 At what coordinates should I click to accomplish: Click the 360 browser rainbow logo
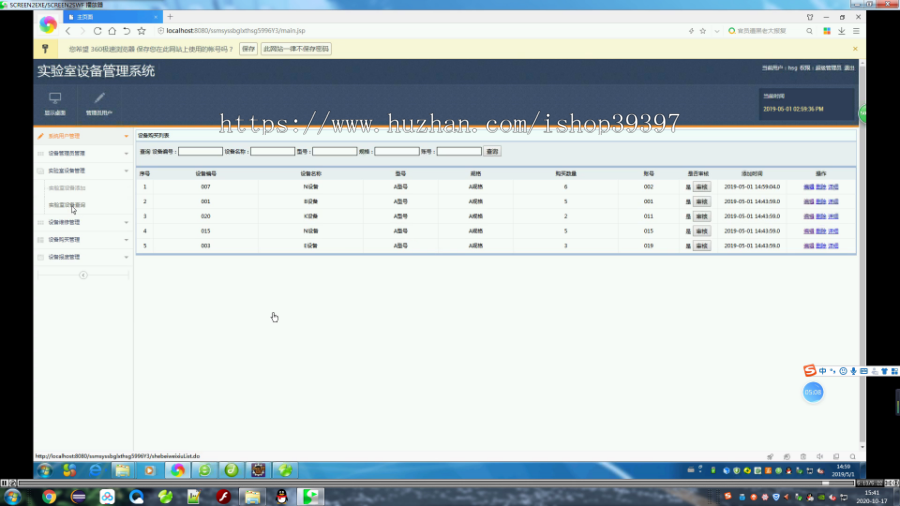tap(48, 24)
